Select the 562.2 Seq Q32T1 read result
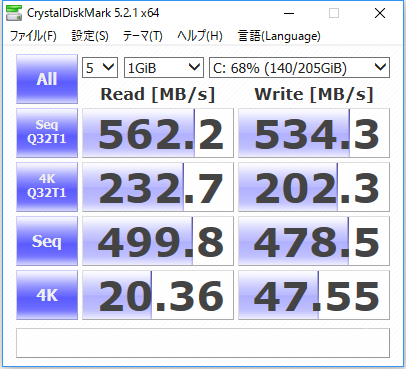Screen dimensions: 406x369 pyautogui.click(x=158, y=133)
